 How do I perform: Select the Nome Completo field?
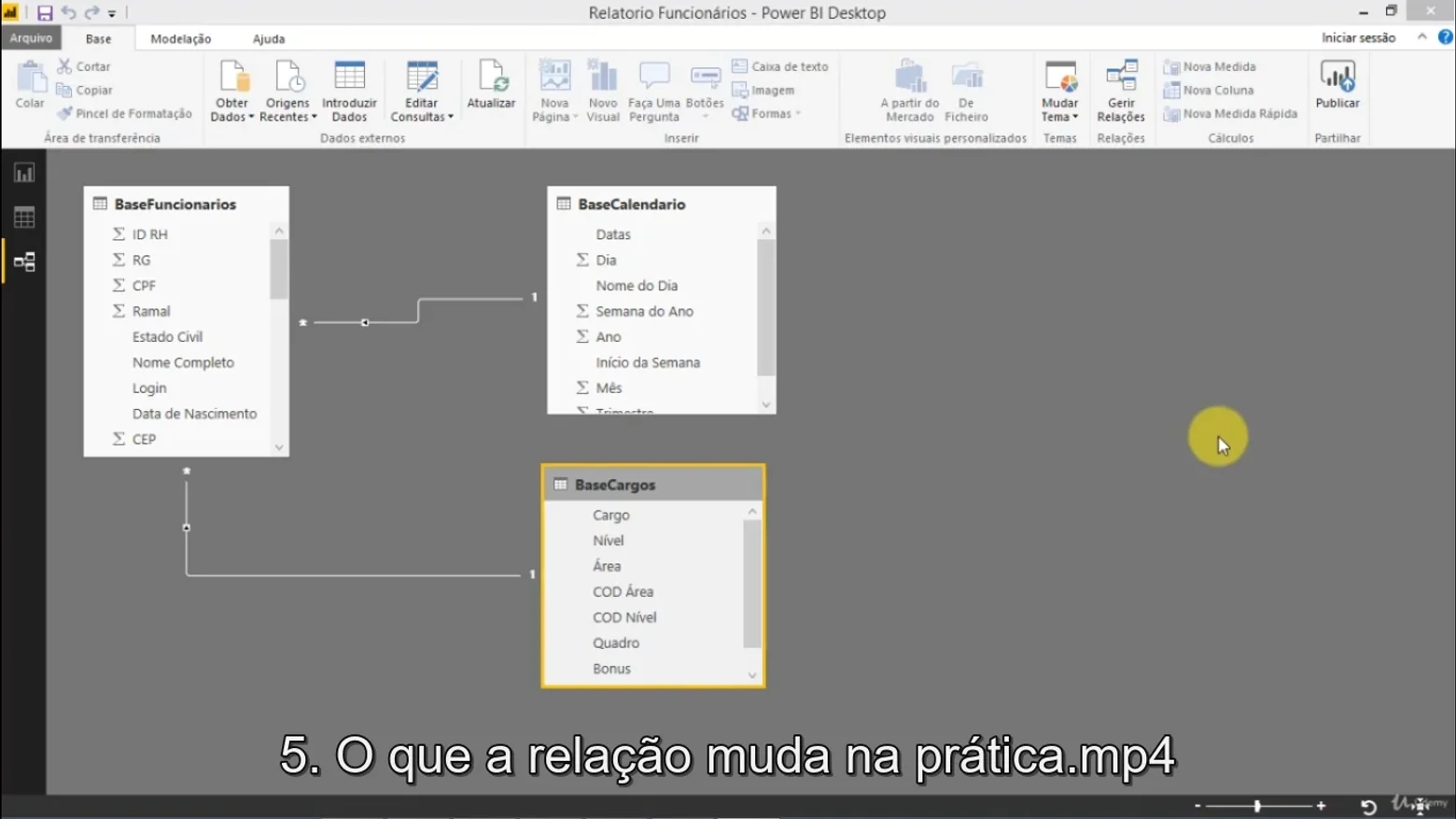click(x=183, y=362)
